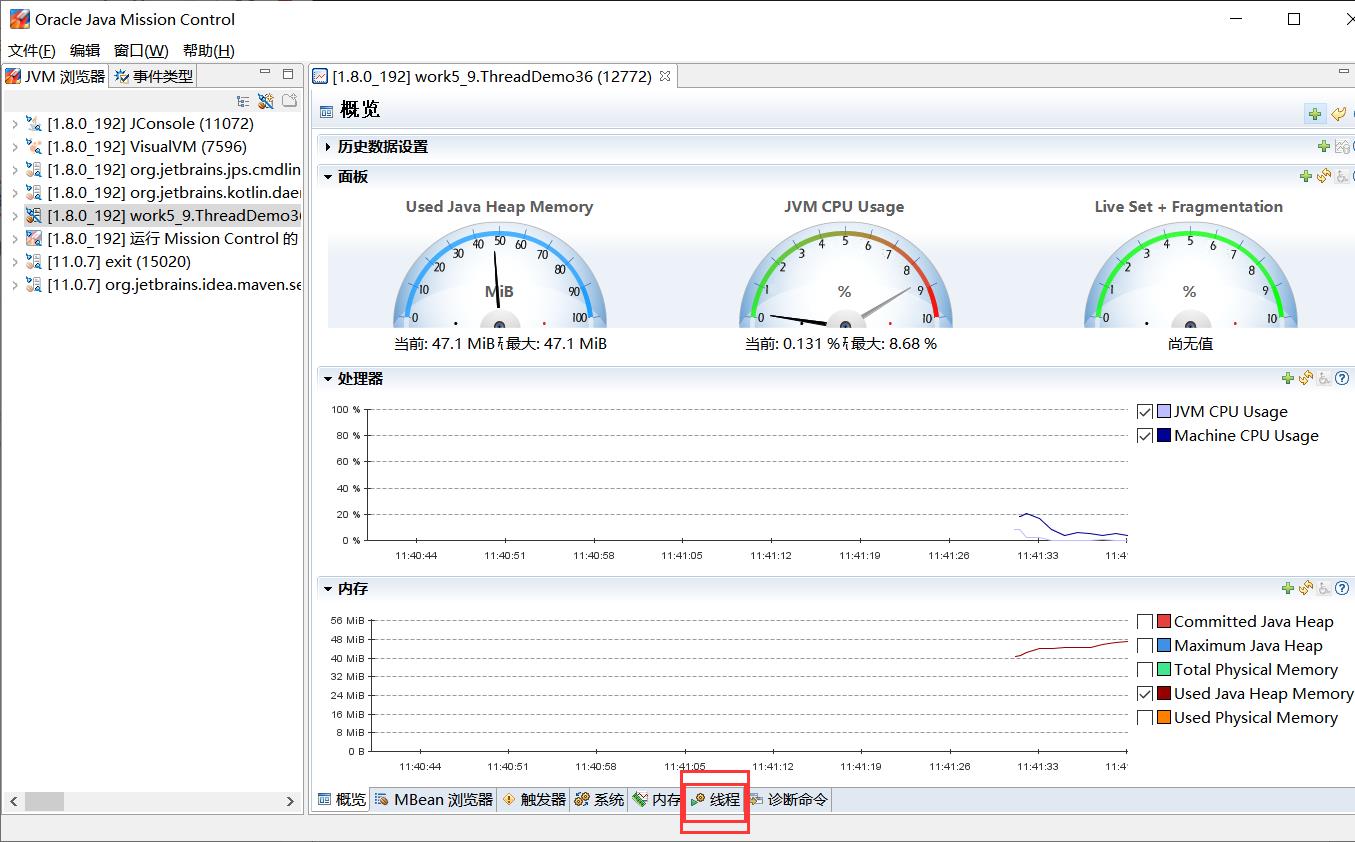
Task: Add a dial using plus icon in 面板 section
Action: [1305, 177]
